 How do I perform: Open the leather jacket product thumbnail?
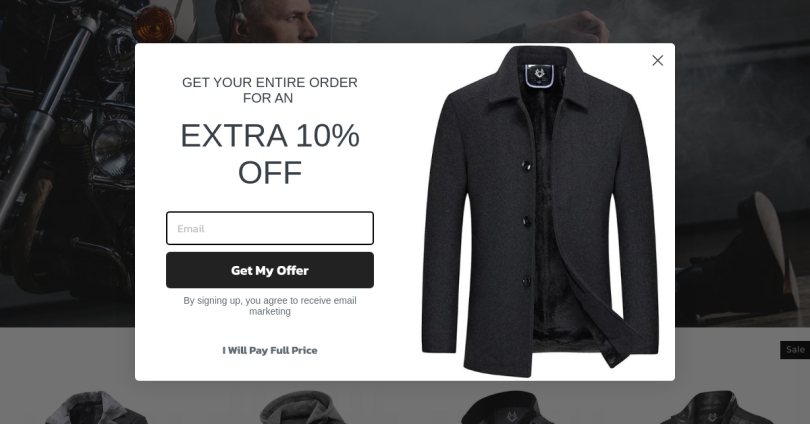[x=715, y=407]
